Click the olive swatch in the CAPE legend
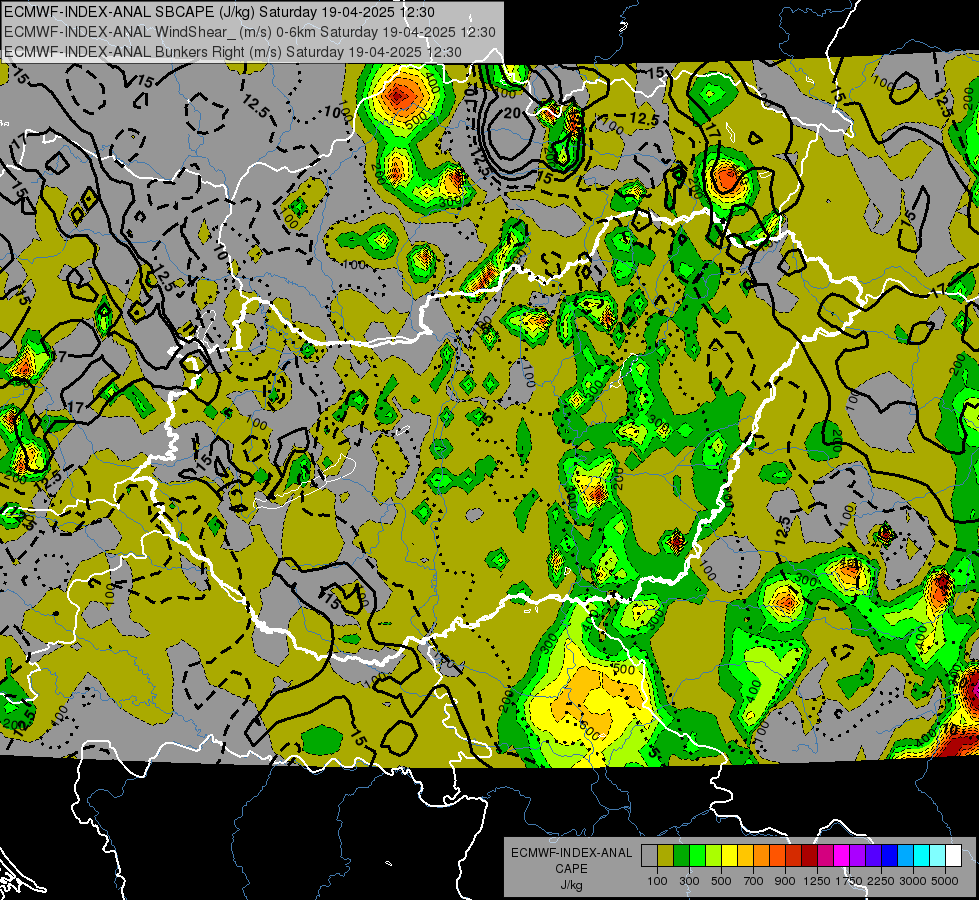 click(666, 856)
